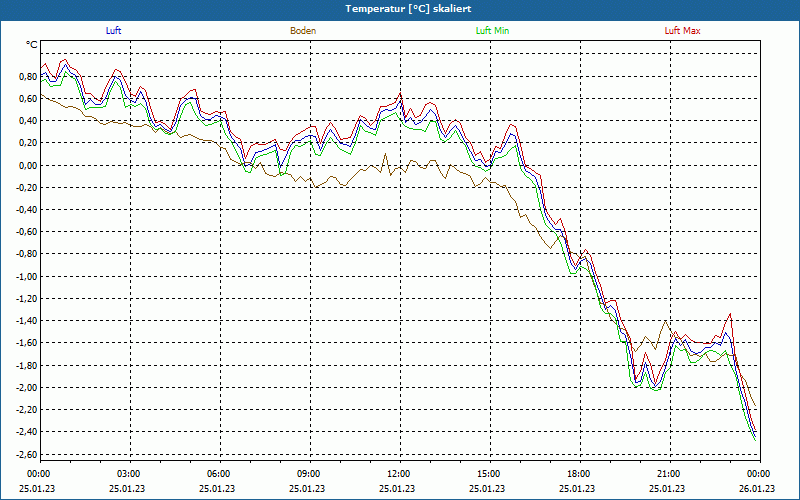The height and width of the screenshot is (500, 800).
Task: Click the 0,60 y-axis value
Action: (x=29, y=98)
